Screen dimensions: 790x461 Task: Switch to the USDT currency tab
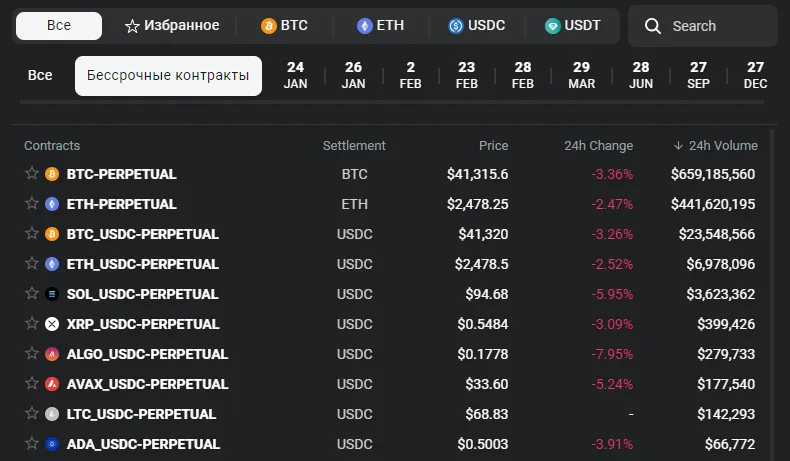pos(572,25)
